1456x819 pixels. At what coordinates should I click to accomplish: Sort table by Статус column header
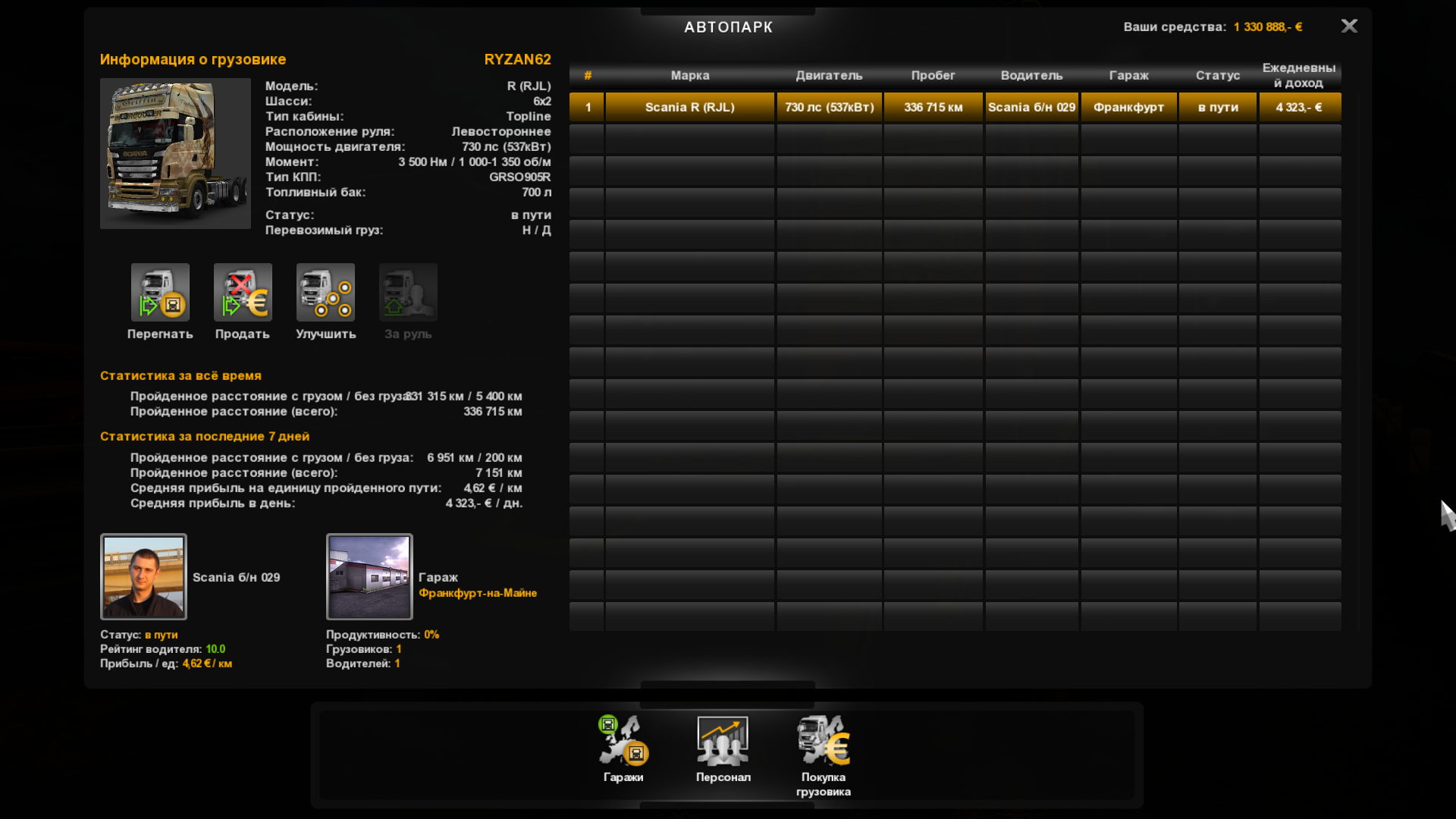pos(1218,75)
